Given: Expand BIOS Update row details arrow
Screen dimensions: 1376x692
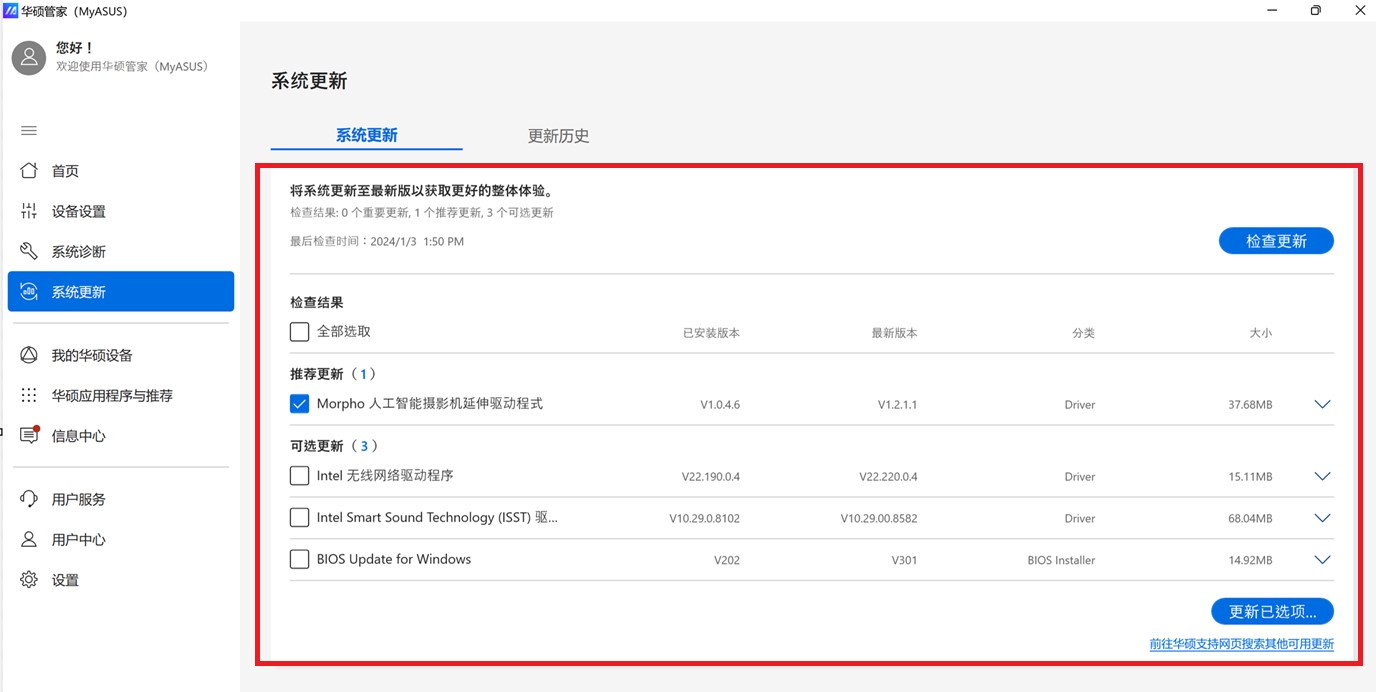Looking at the screenshot, I should 1322,560.
